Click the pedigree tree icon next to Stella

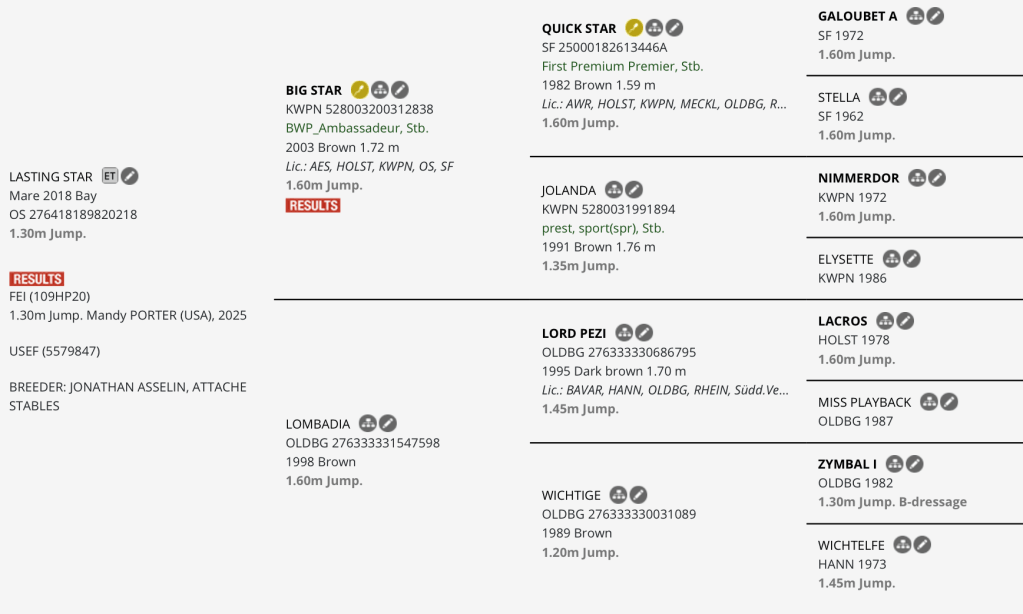878,97
